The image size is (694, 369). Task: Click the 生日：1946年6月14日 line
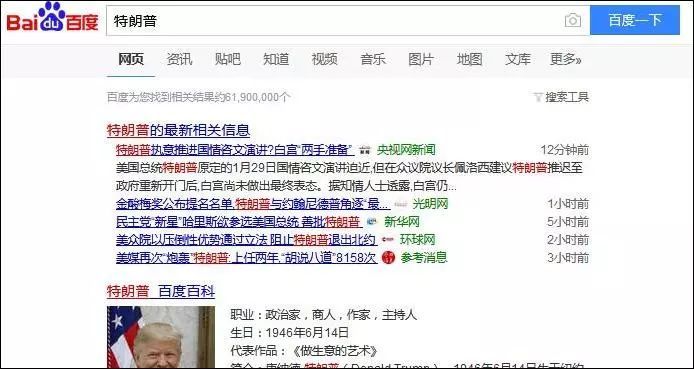[x=289, y=333]
